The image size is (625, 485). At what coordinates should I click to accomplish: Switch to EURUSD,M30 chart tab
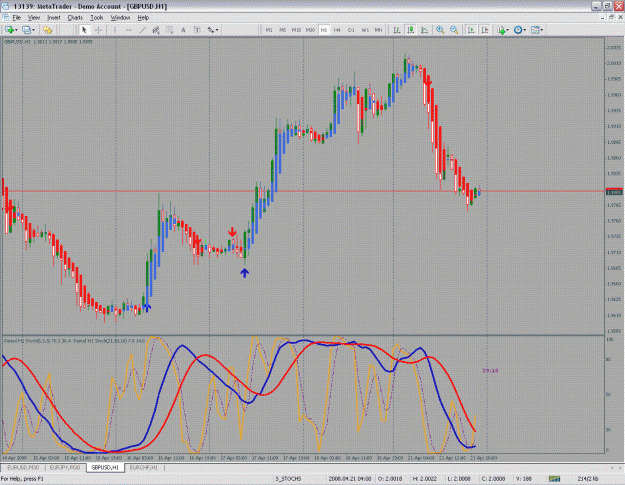[23, 467]
